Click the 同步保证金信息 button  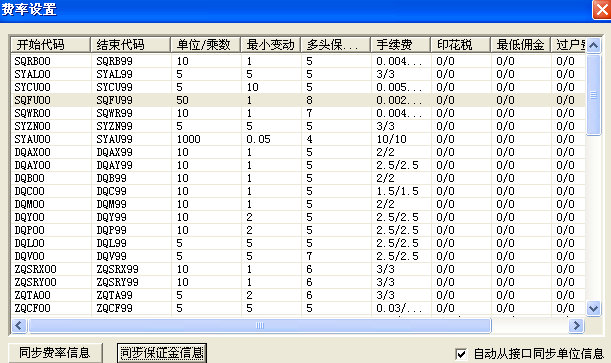(162, 353)
